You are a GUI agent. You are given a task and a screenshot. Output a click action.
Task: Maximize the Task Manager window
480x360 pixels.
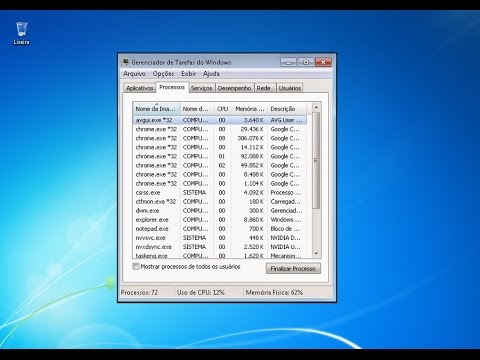(306, 62)
